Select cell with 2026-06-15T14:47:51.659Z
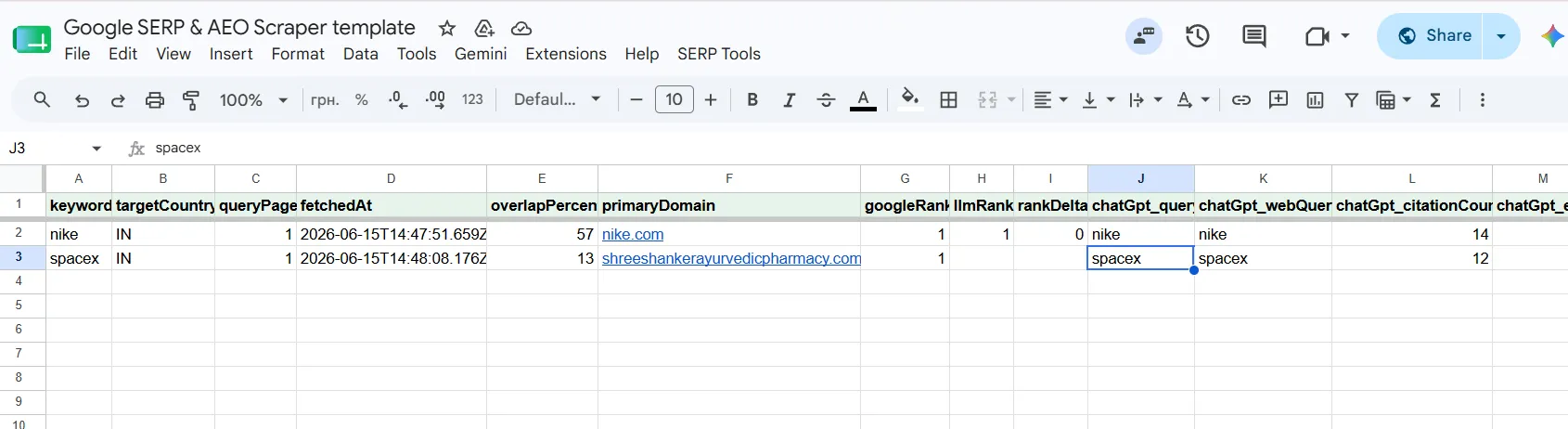Screen dimensions: 1568x429 pyautogui.click(x=392, y=234)
